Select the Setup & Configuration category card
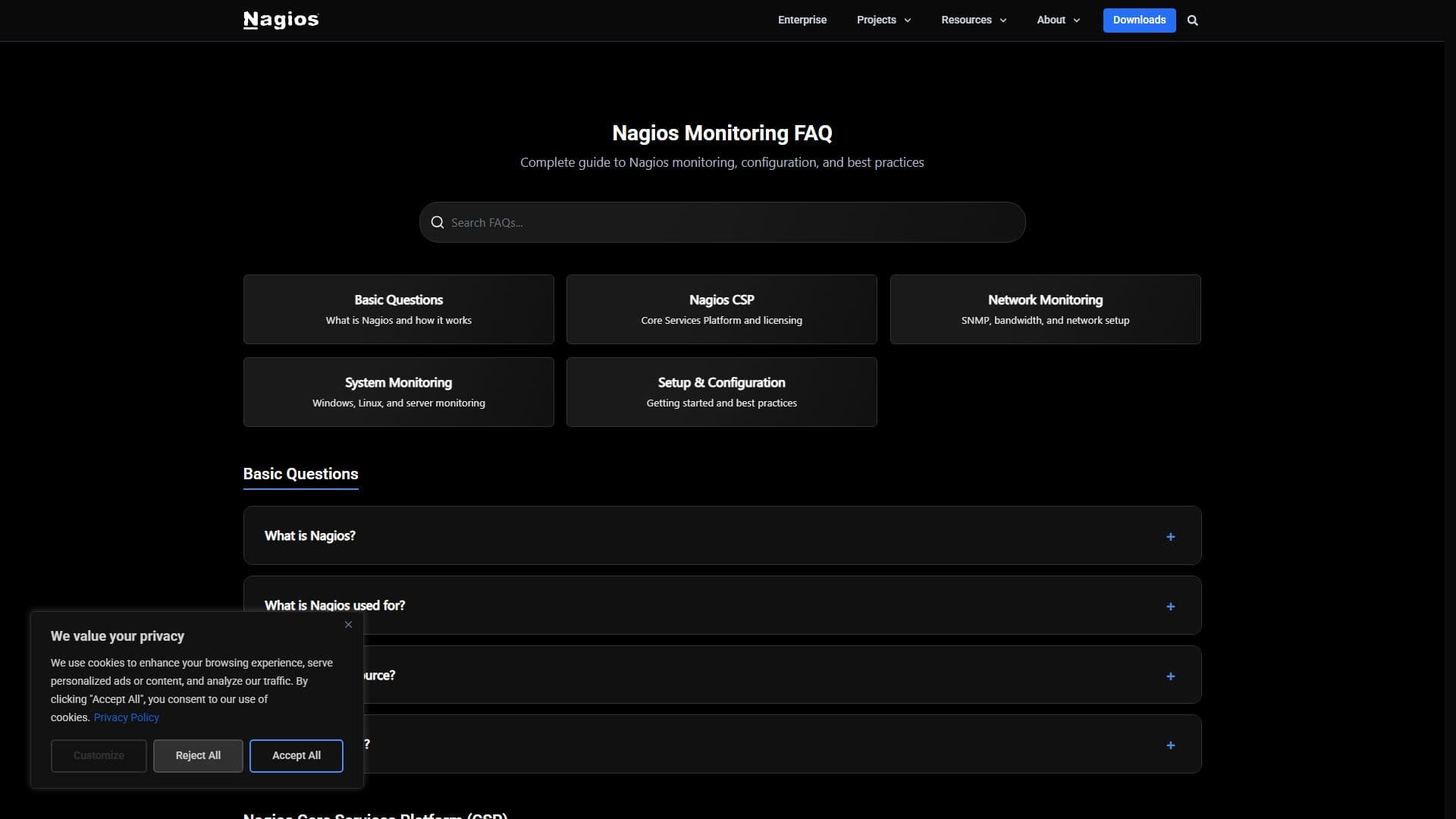The image size is (1456, 819). tap(721, 392)
